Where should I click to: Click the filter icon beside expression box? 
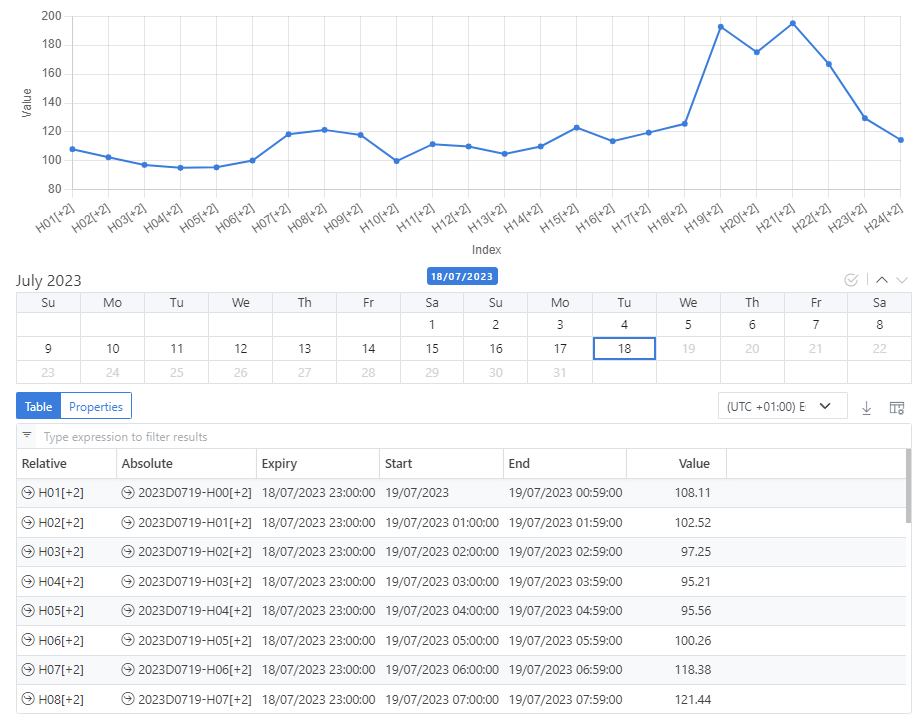click(x=27, y=437)
